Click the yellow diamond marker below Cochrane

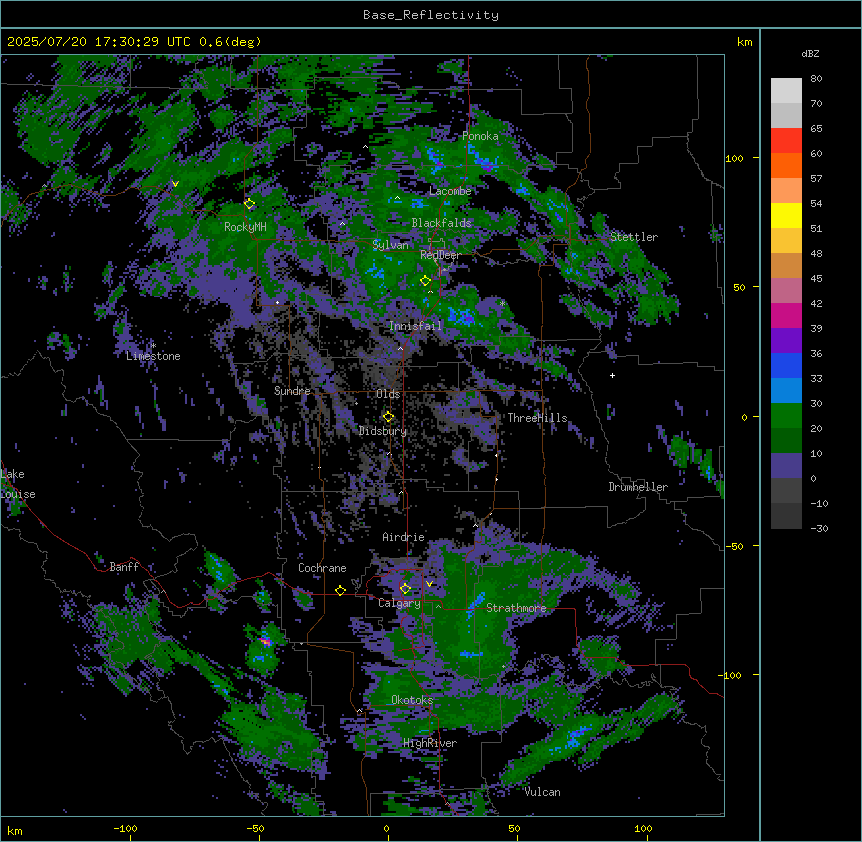(x=341, y=590)
